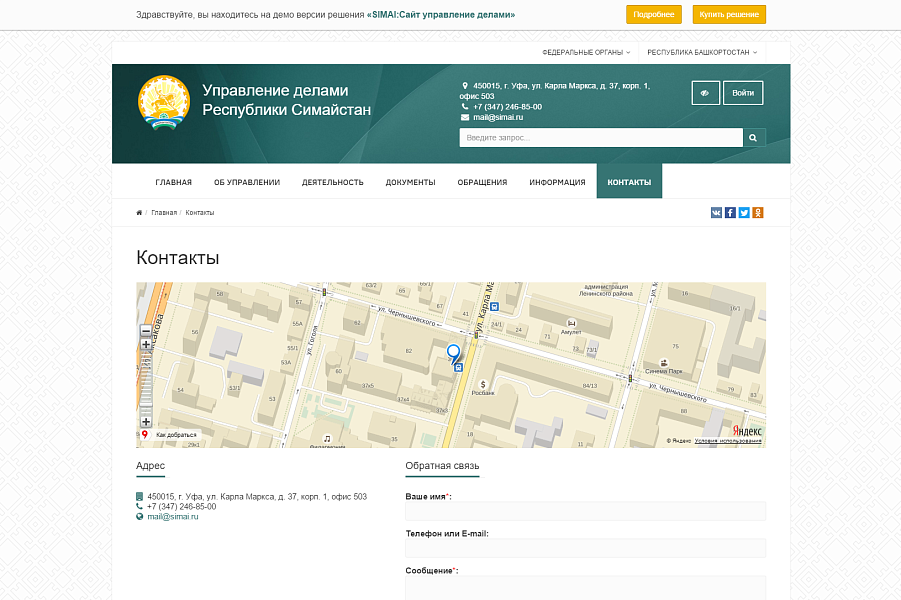Click the search magnifier button
This screenshot has width=901, height=600.
(754, 138)
